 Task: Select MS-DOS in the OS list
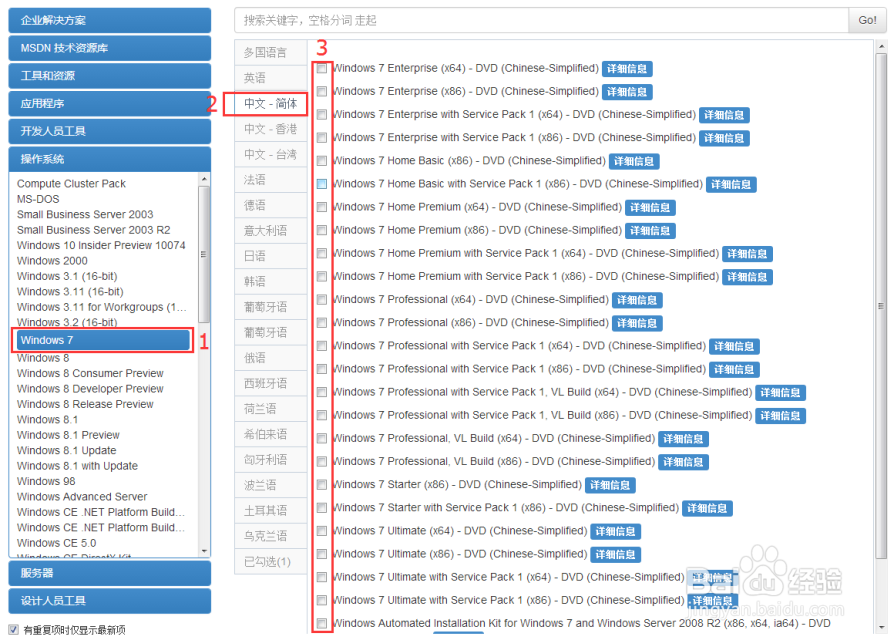tap(38, 199)
